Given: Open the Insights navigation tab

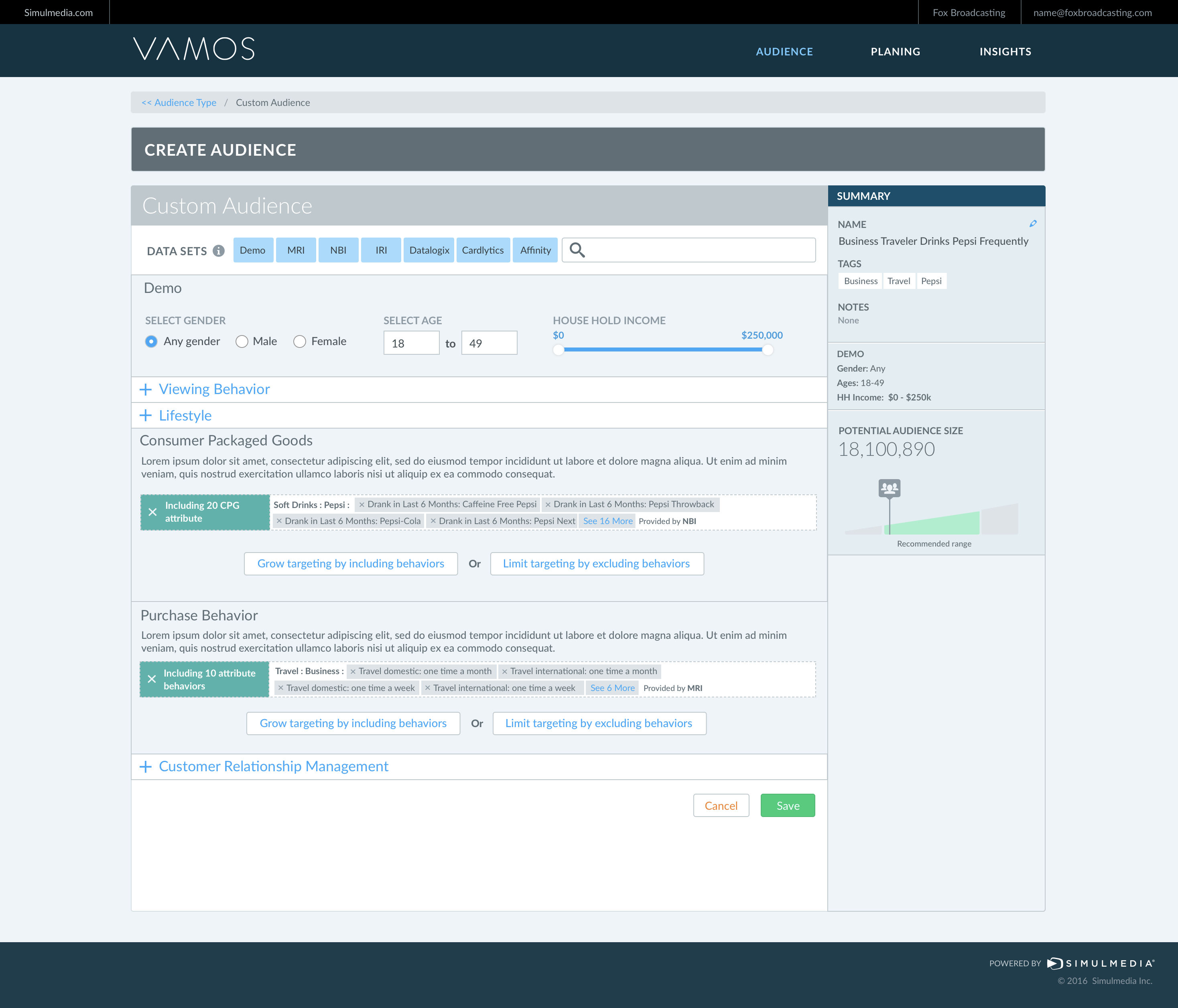Looking at the screenshot, I should click(1005, 52).
